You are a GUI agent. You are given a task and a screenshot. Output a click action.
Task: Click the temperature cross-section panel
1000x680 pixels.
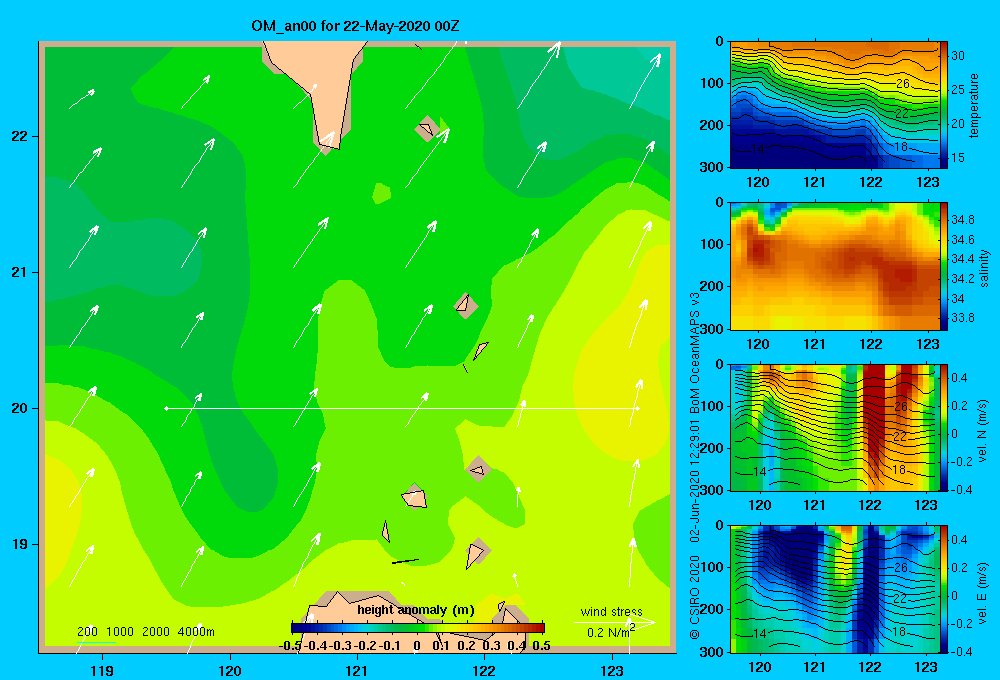pos(835,105)
